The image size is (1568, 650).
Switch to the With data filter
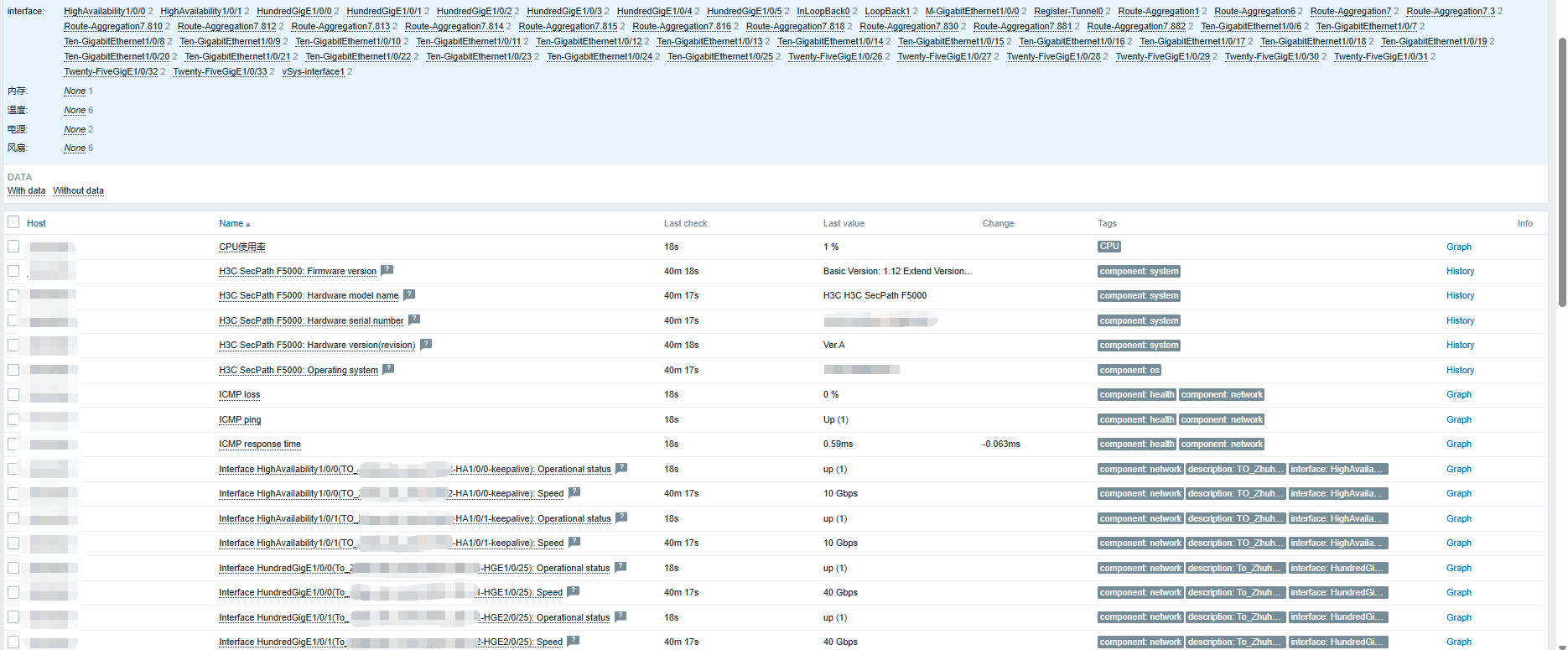27,190
